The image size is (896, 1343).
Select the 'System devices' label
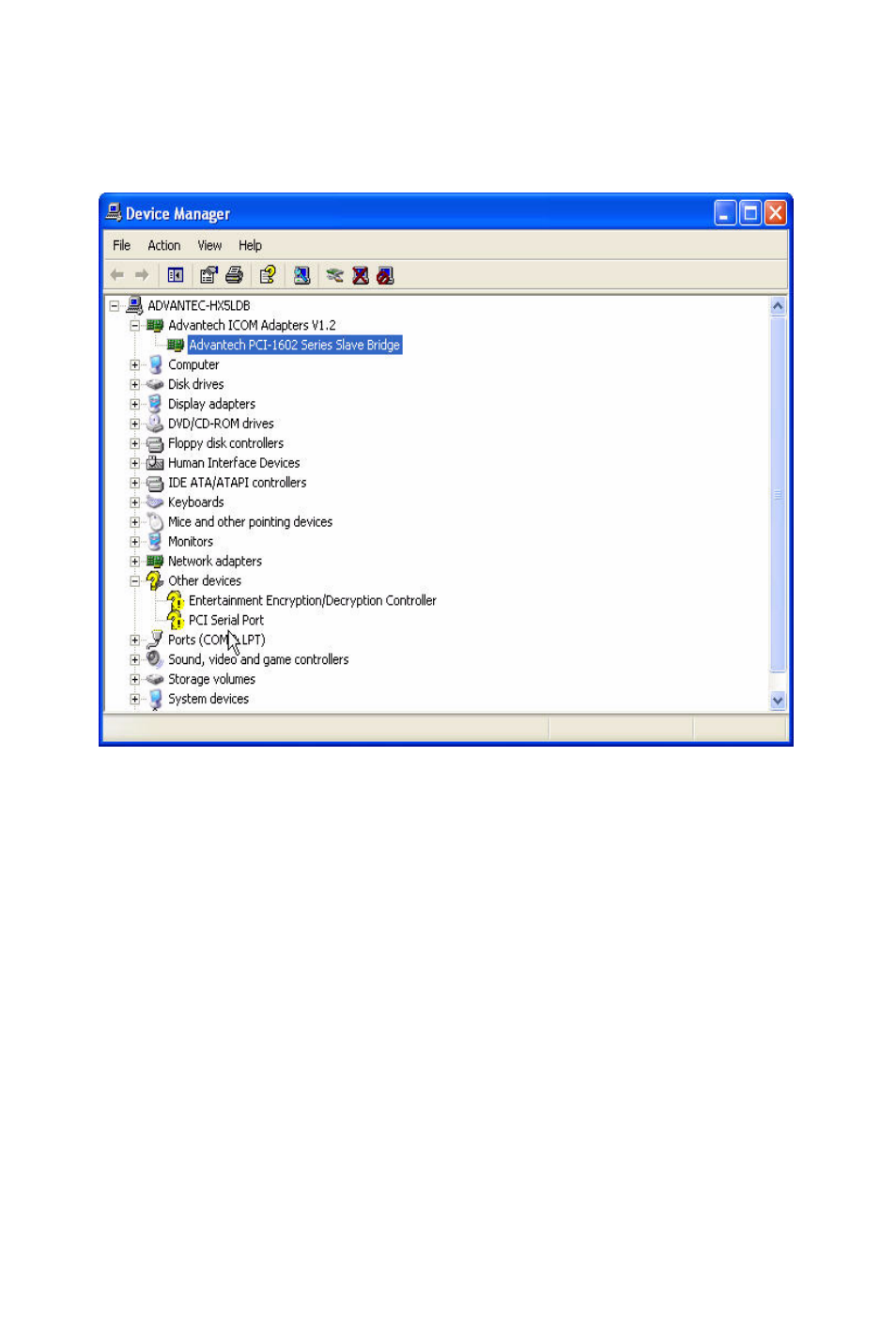click(209, 700)
